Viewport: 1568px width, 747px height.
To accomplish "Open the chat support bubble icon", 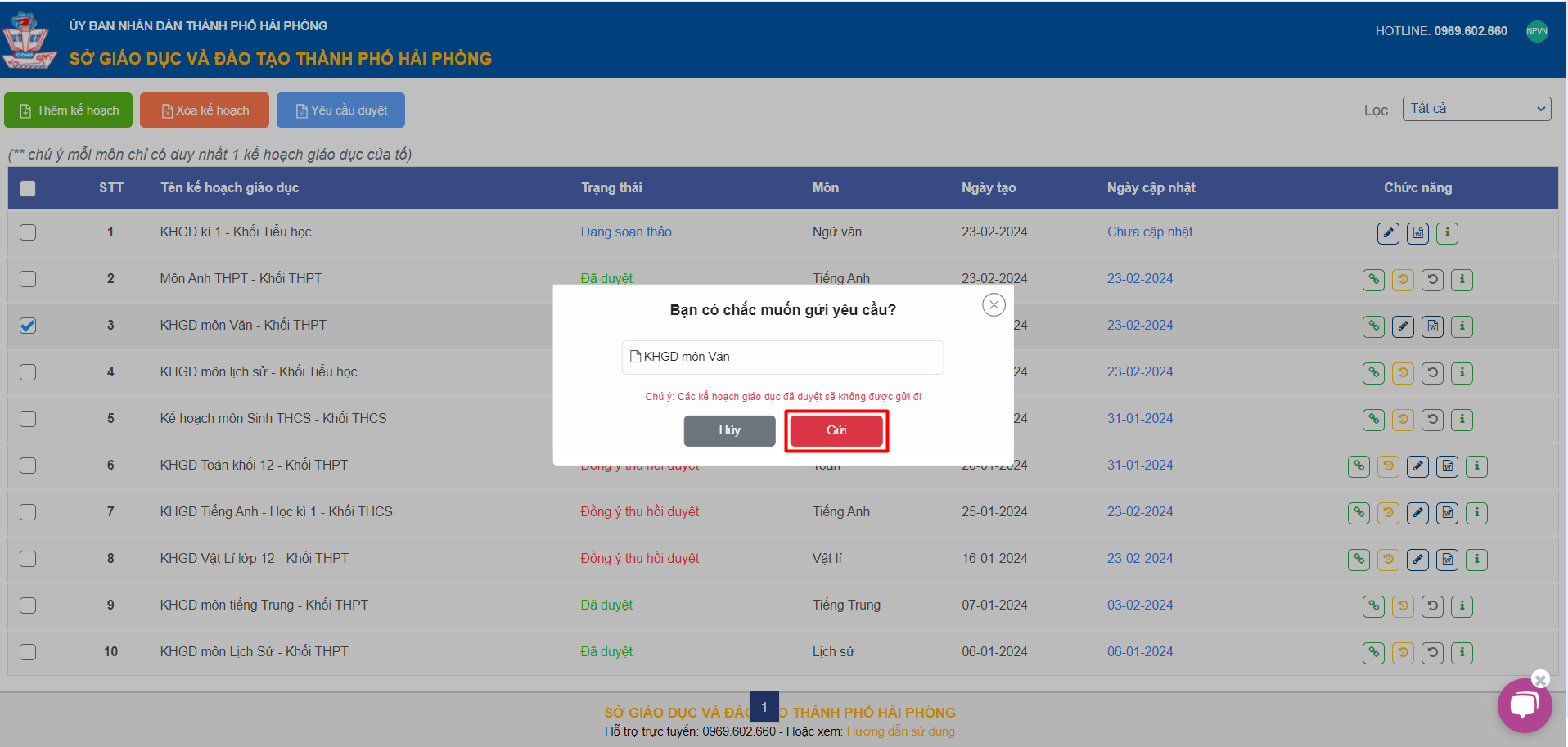I will pos(1524,704).
